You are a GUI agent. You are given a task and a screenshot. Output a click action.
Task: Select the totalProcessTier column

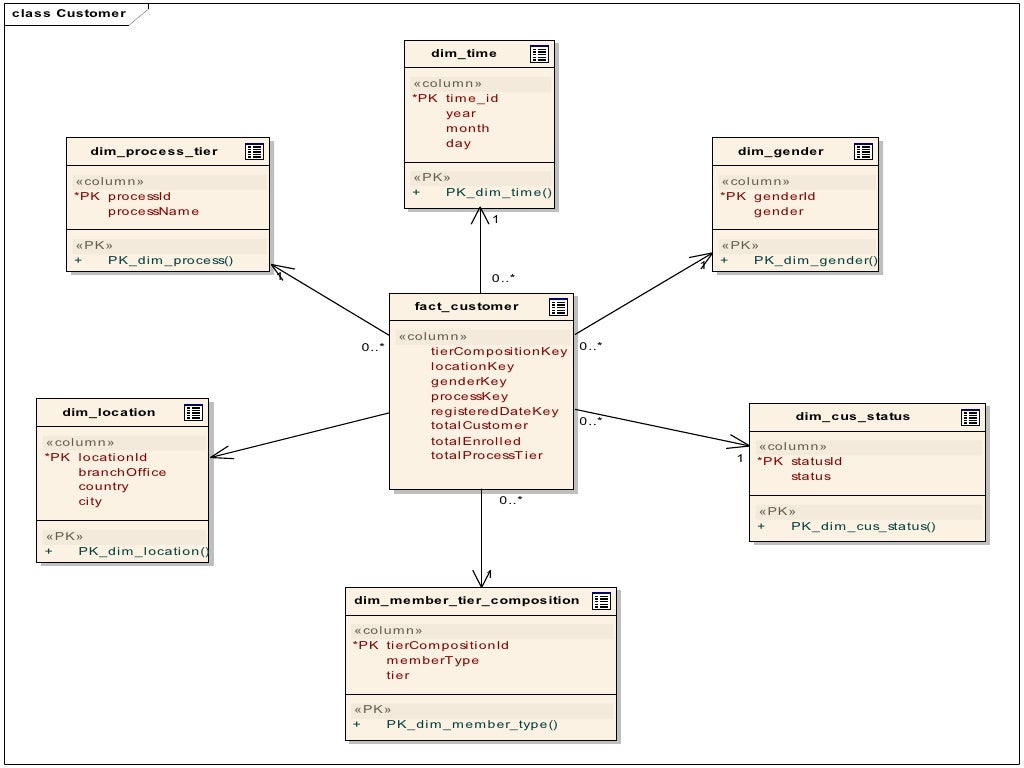pyautogui.click(x=487, y=456)
